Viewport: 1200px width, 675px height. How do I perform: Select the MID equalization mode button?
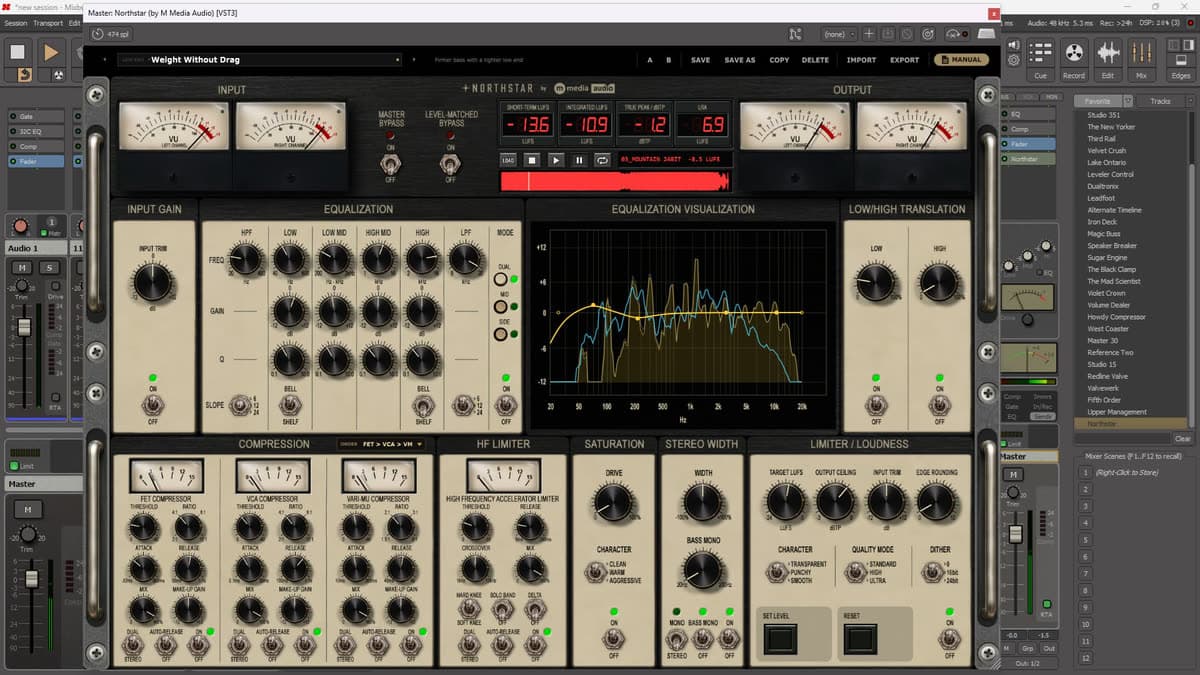point(501,307)
